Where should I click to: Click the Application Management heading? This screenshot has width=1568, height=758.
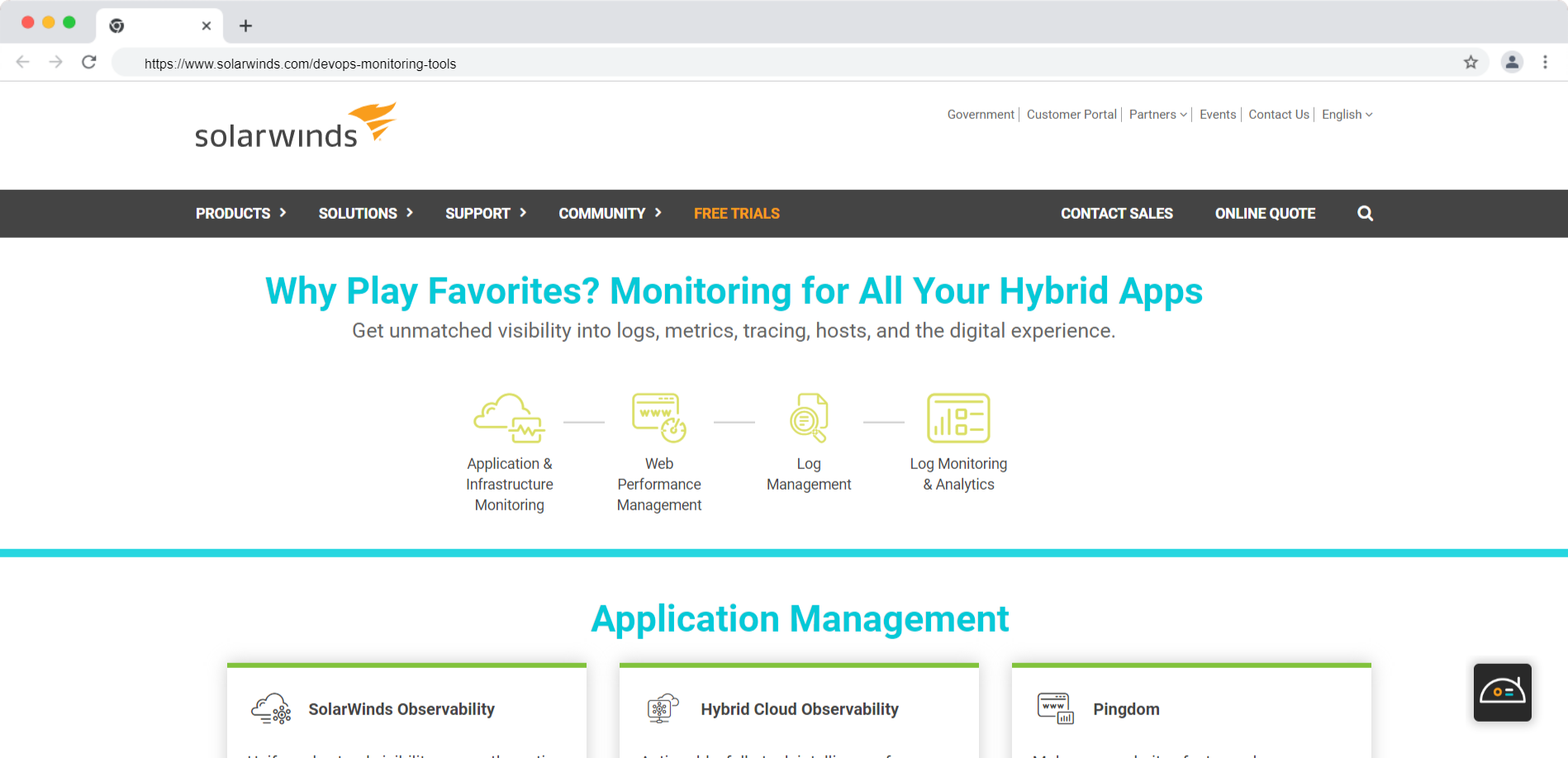[x=800, y=619]
